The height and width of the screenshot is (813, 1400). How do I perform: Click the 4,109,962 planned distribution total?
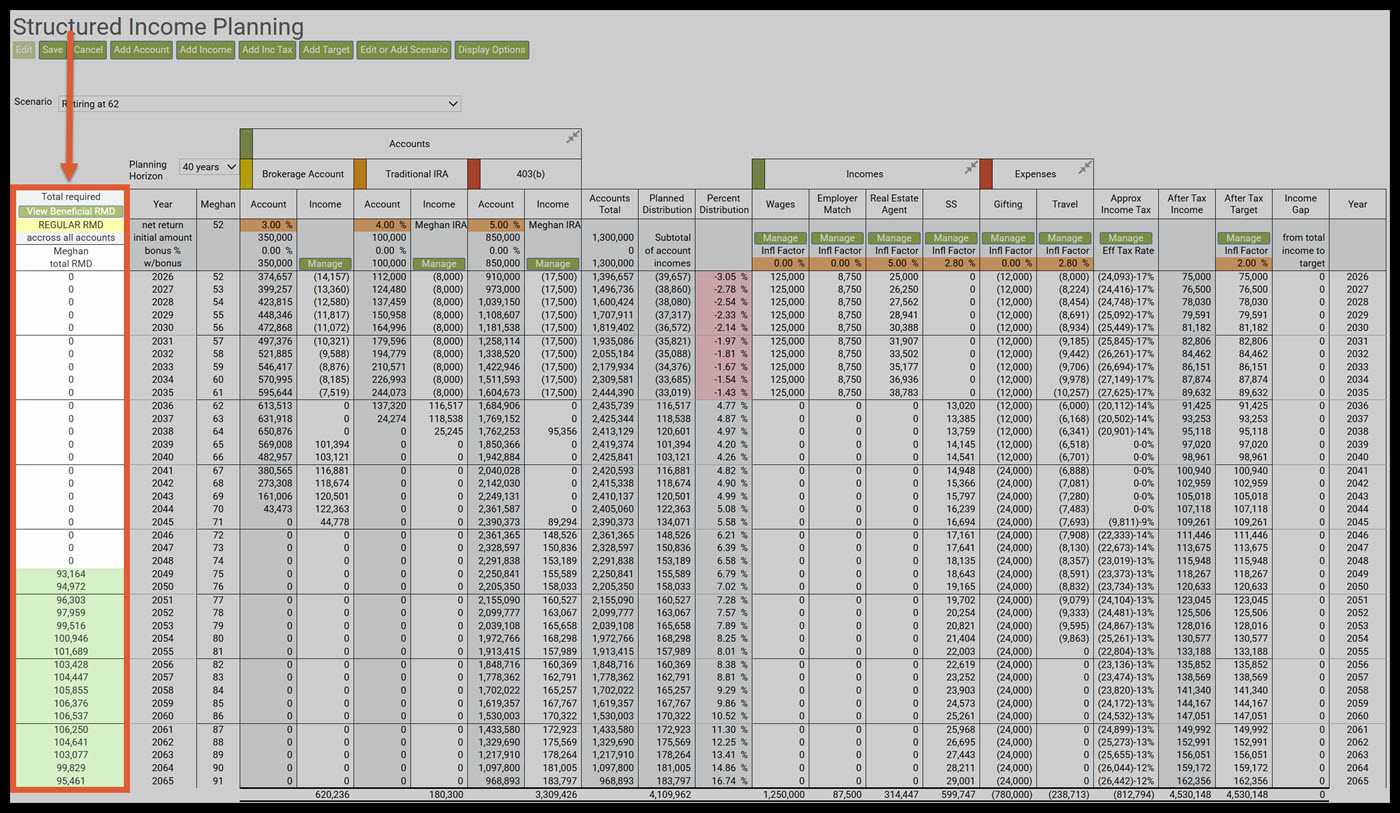click(670, 795)
